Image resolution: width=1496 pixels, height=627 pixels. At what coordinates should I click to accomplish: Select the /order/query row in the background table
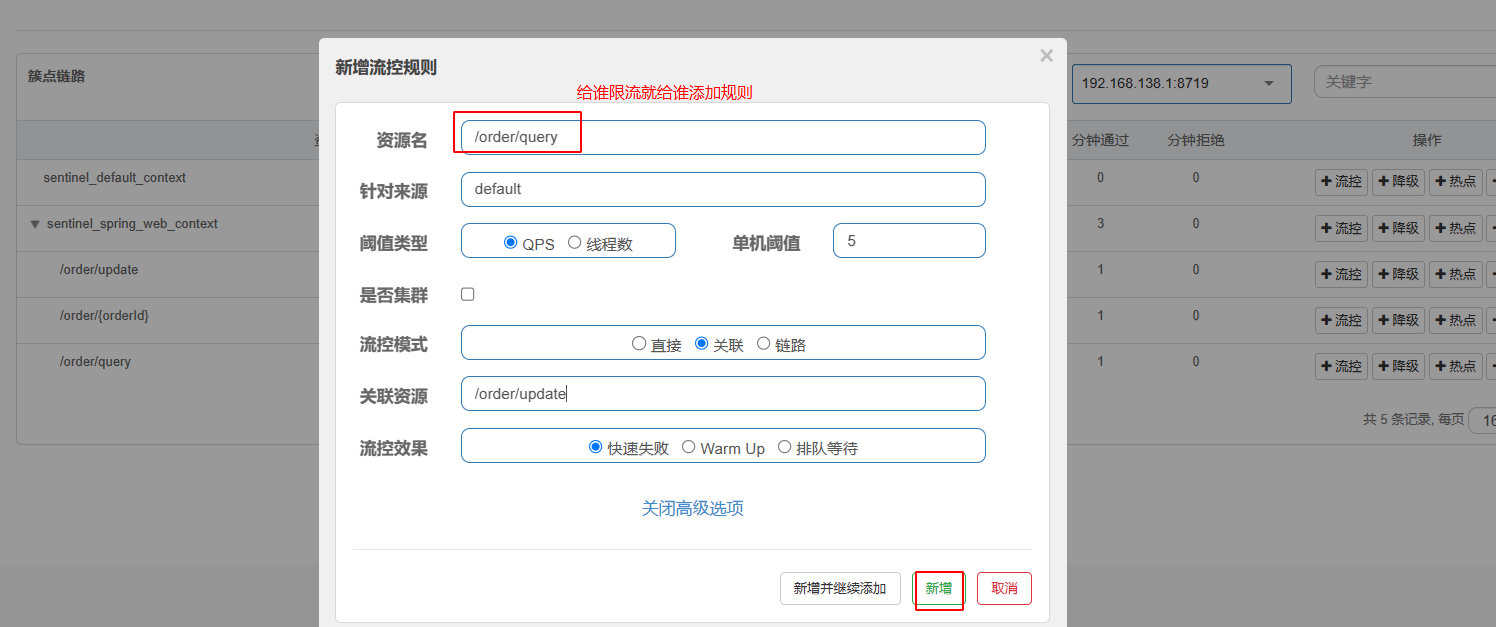(95, 361)
